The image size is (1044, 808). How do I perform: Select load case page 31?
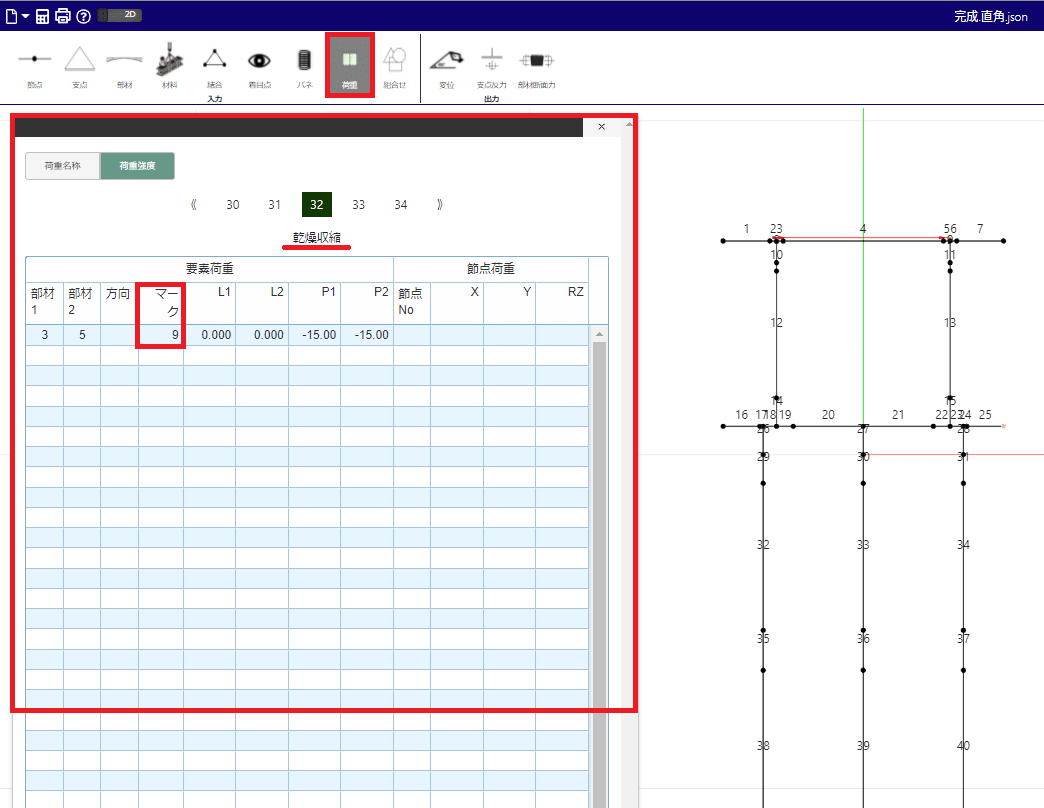pos(274,205)
